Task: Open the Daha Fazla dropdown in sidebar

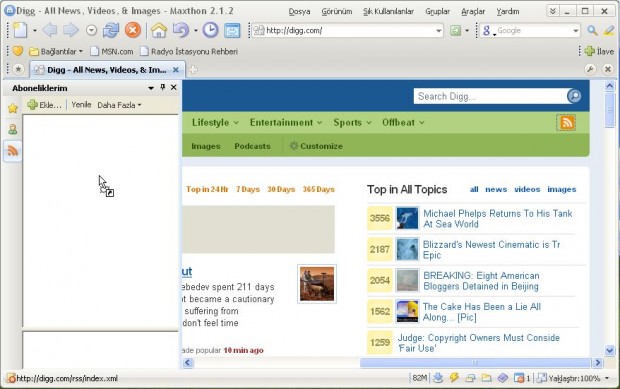Action: coord(119,105)
